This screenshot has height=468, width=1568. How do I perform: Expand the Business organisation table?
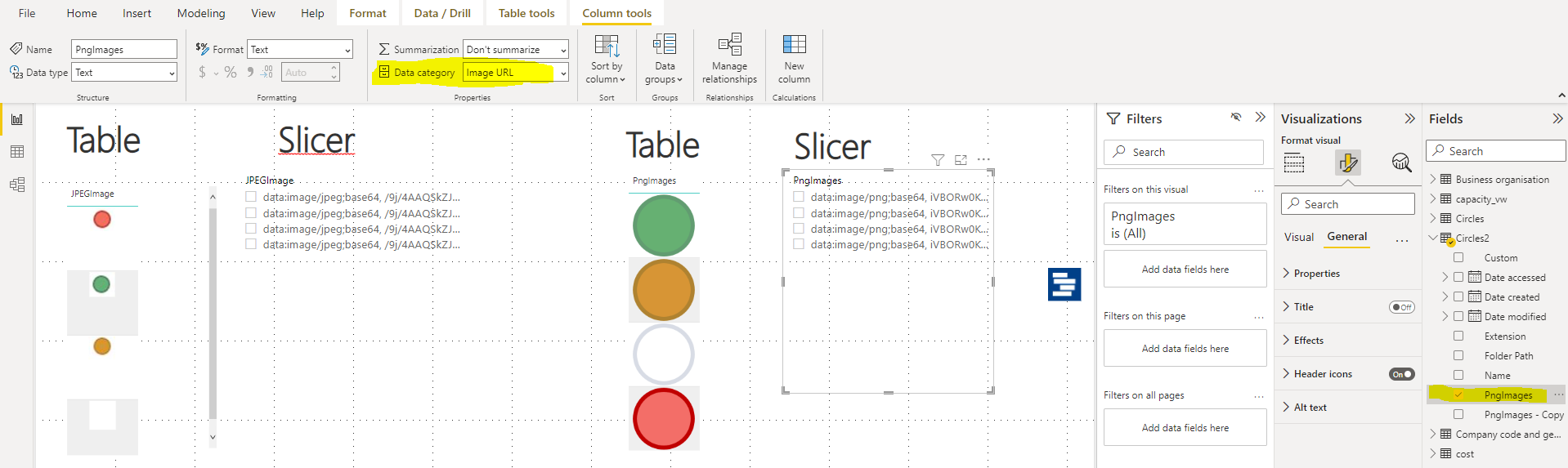[x=1433, y=179]
